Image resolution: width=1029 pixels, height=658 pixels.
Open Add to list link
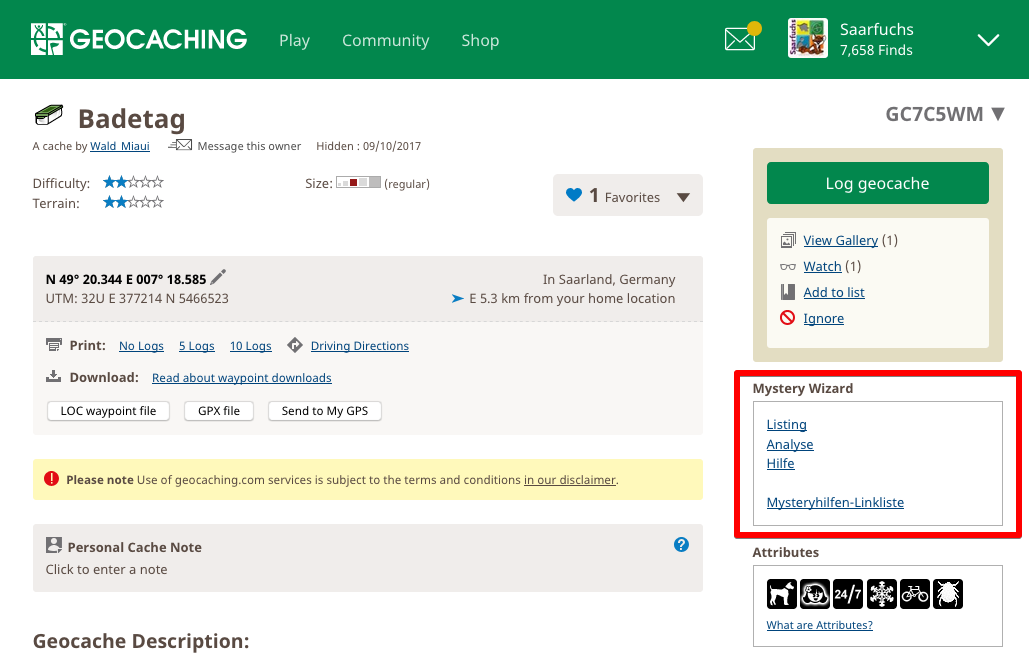(834, 293)
